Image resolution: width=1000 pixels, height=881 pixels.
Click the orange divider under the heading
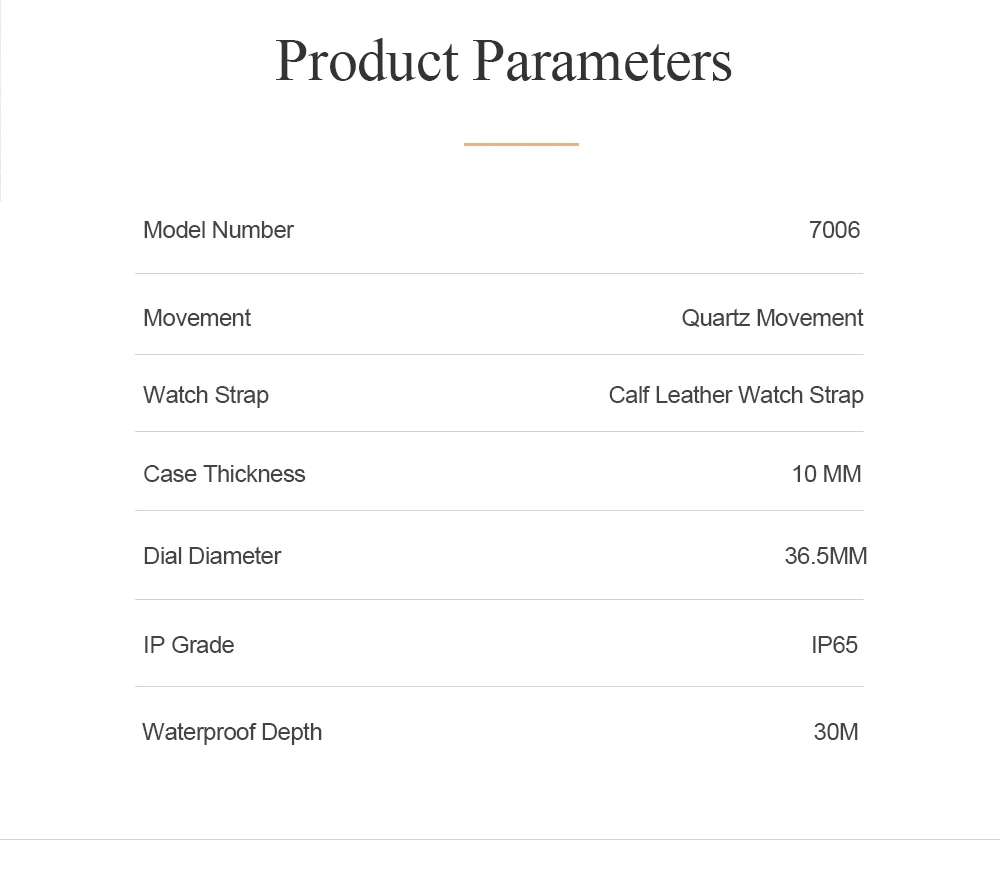tap(521, 144)
